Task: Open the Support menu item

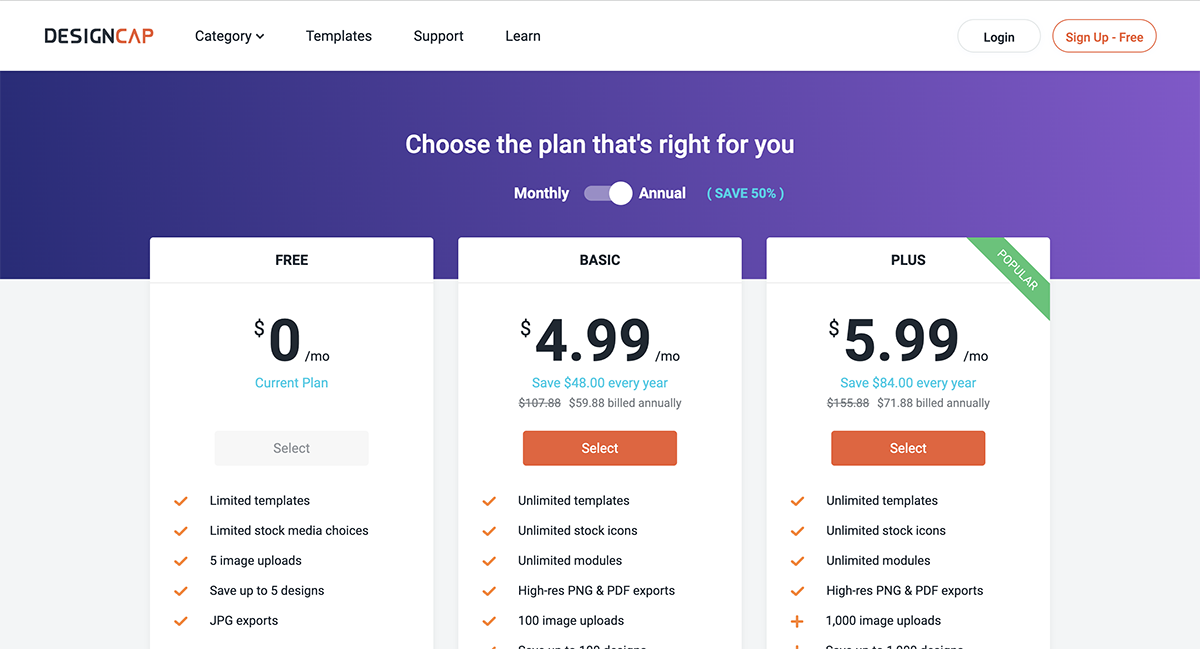Action: click(x=439, y=36)
